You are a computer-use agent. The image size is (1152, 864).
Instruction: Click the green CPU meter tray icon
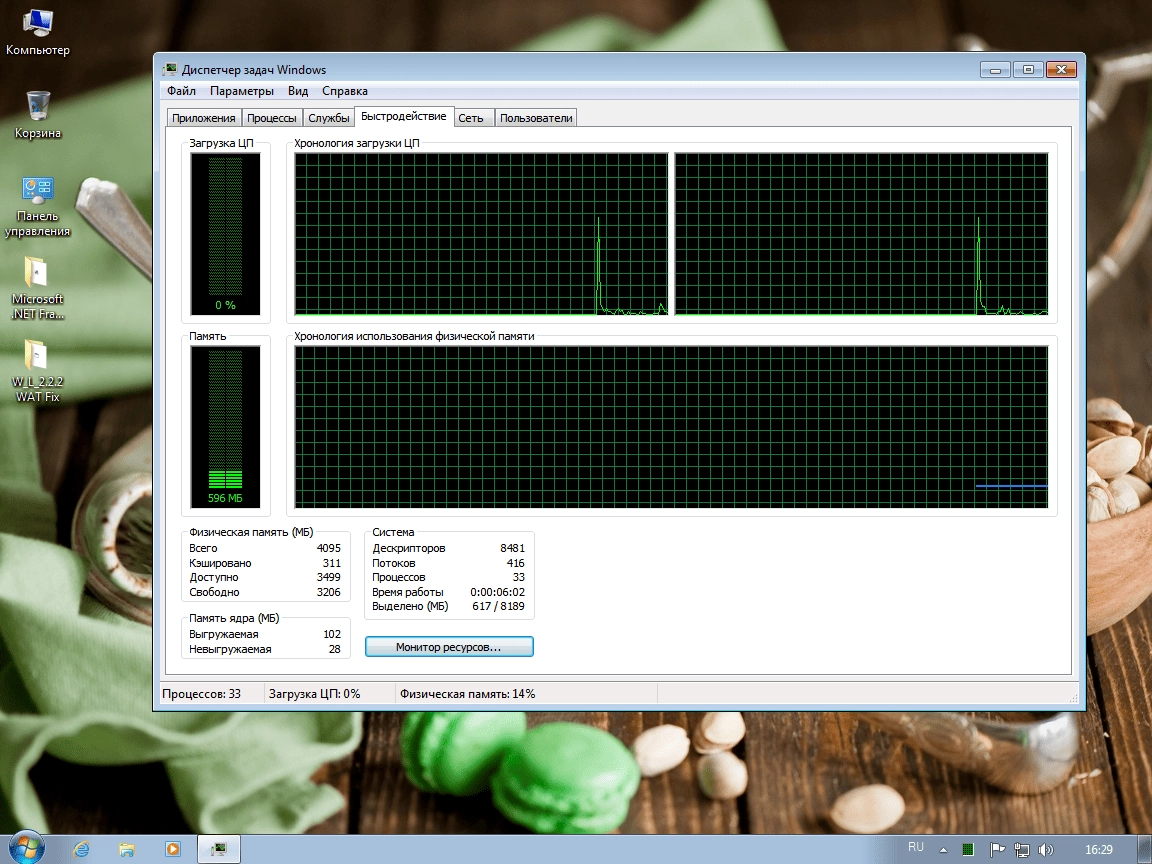pyautogui.click(x=968, y=849)
